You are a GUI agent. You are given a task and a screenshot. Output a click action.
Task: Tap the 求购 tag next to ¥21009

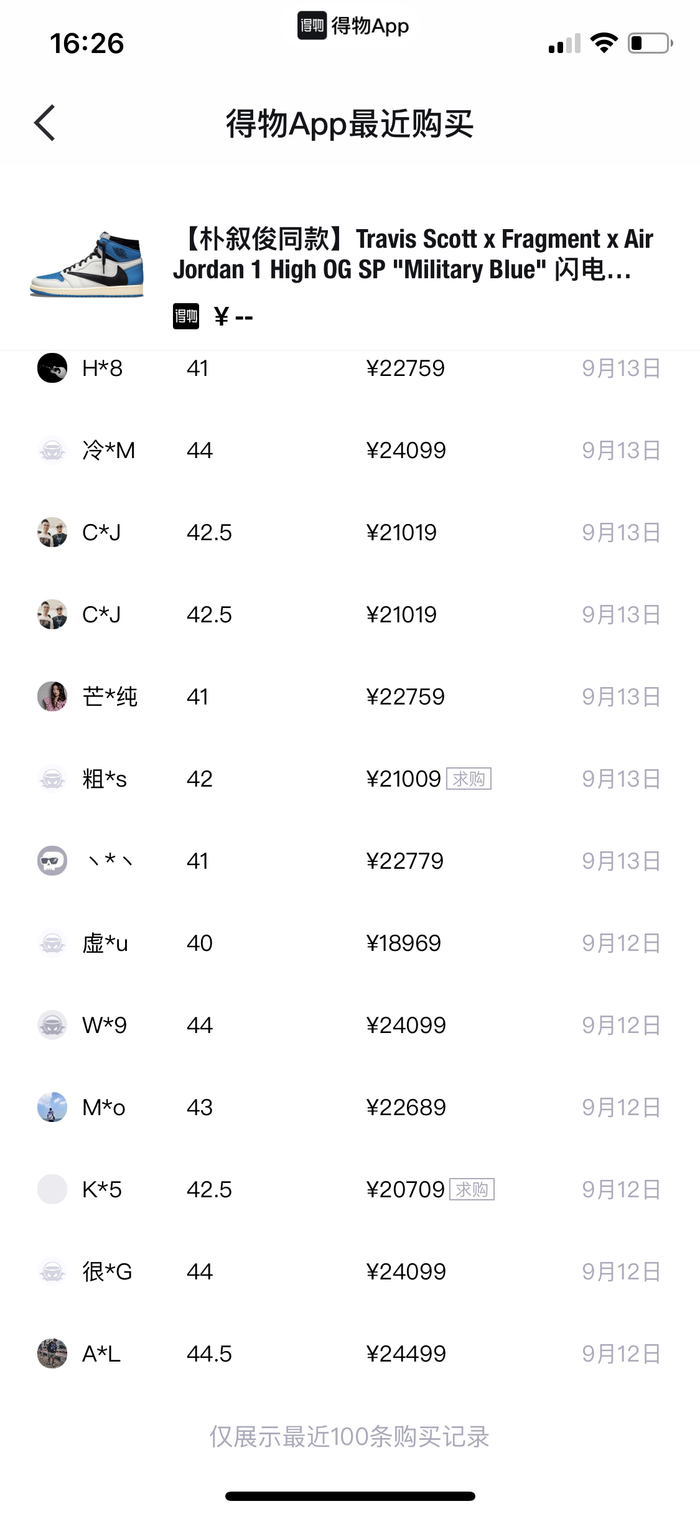click(468, 778)
